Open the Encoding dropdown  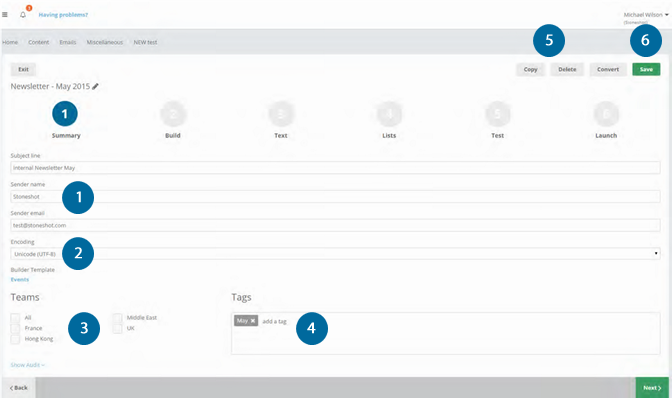point(335,254)
